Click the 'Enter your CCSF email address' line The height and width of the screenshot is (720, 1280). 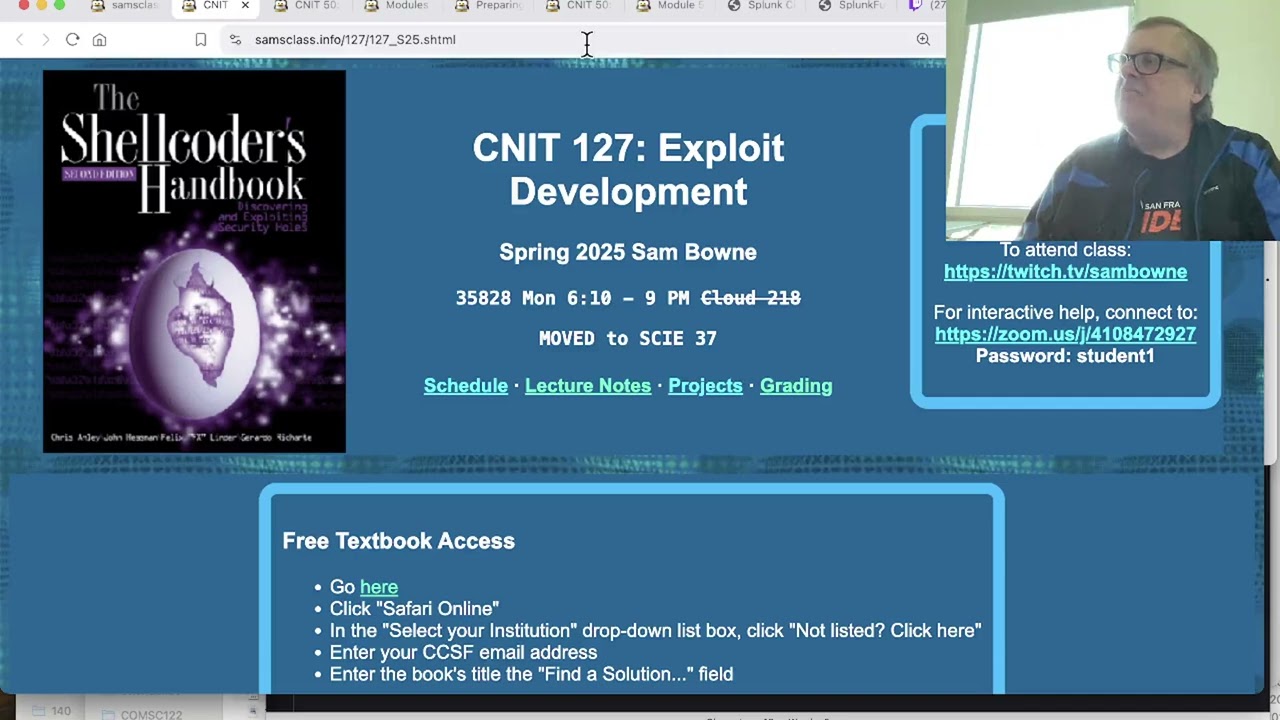(463, 653)
